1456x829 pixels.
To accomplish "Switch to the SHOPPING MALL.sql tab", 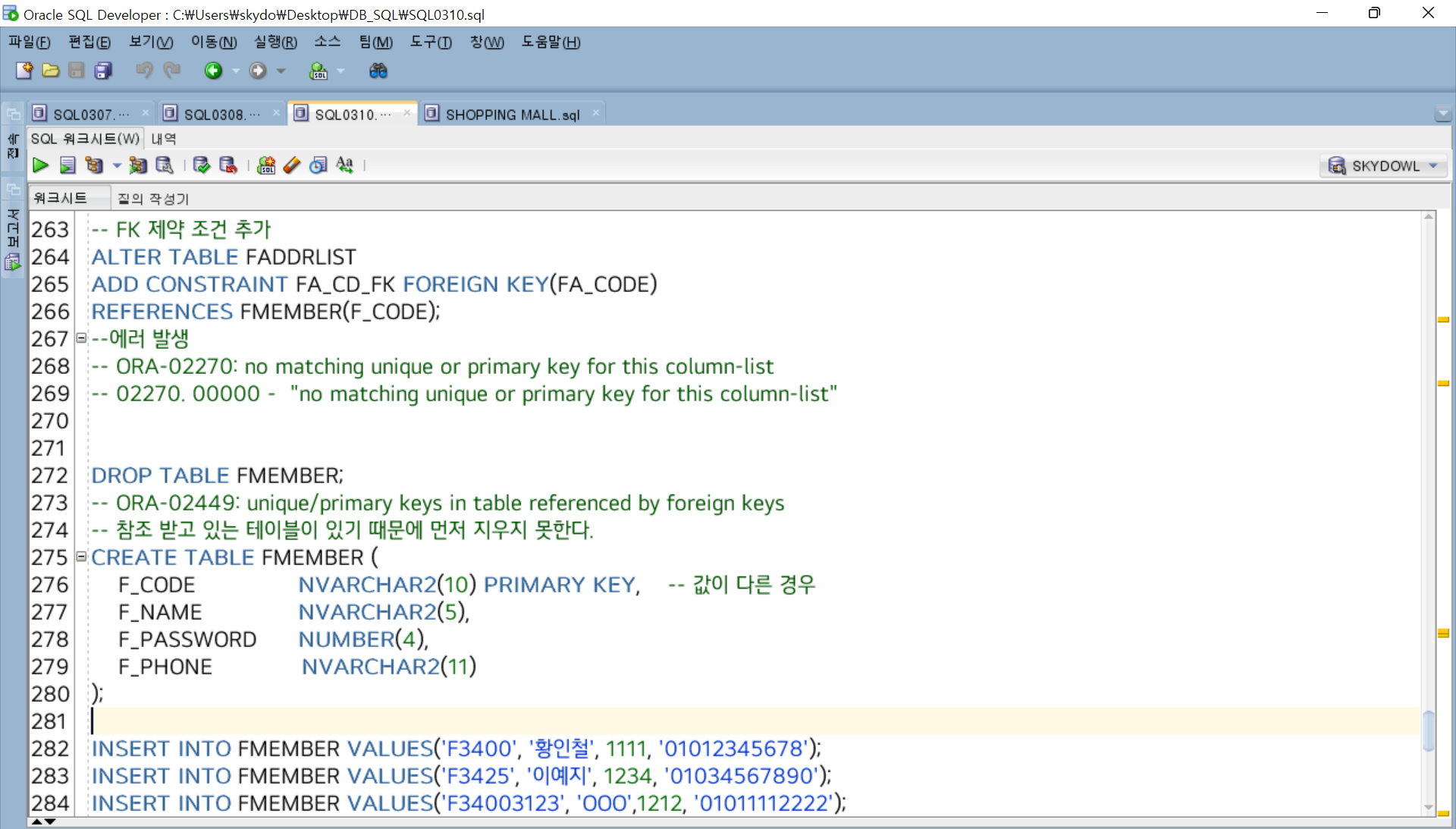I will click(x=512, y=115).
